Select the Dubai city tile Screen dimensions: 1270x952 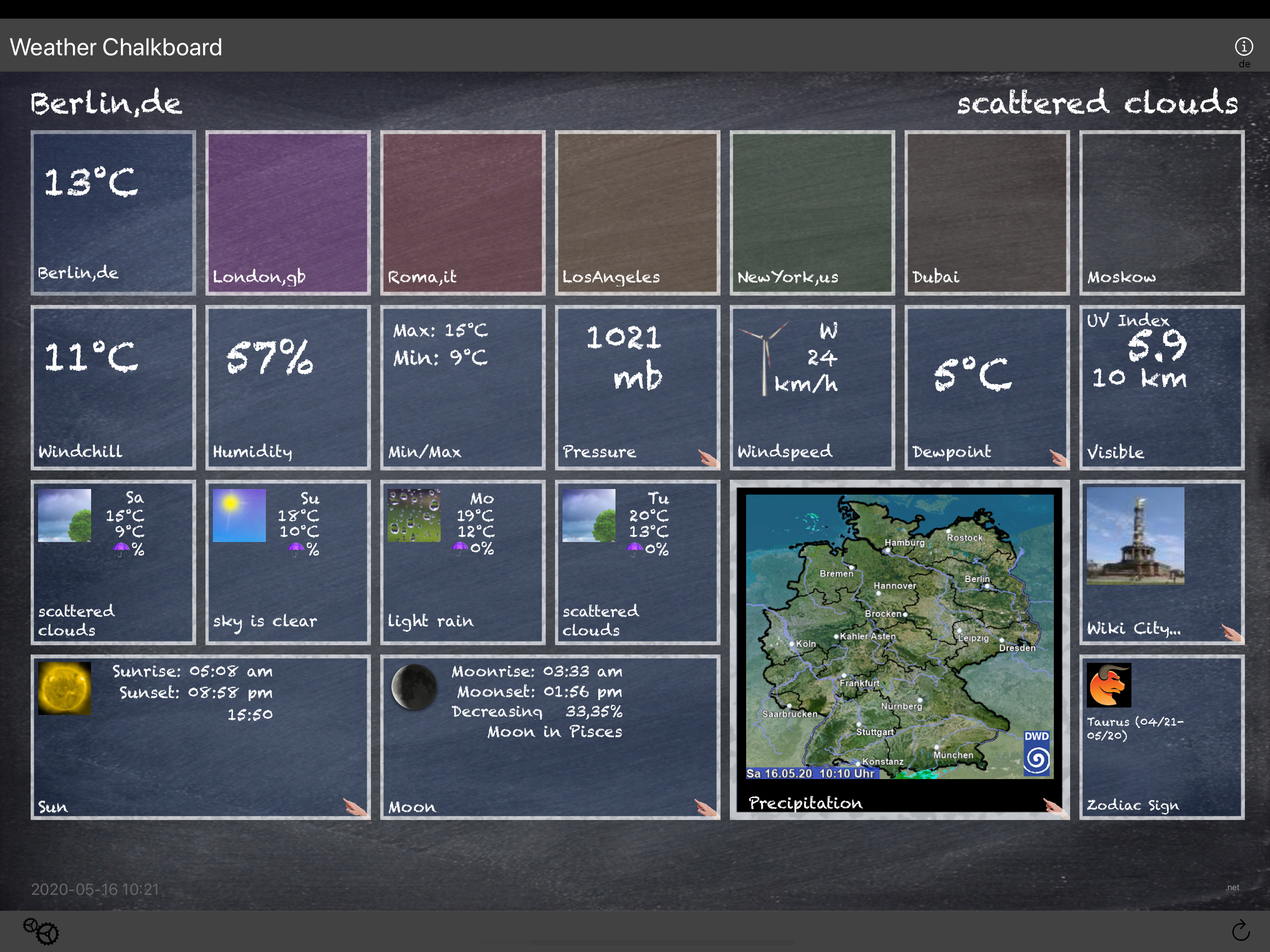click(987, 212)
